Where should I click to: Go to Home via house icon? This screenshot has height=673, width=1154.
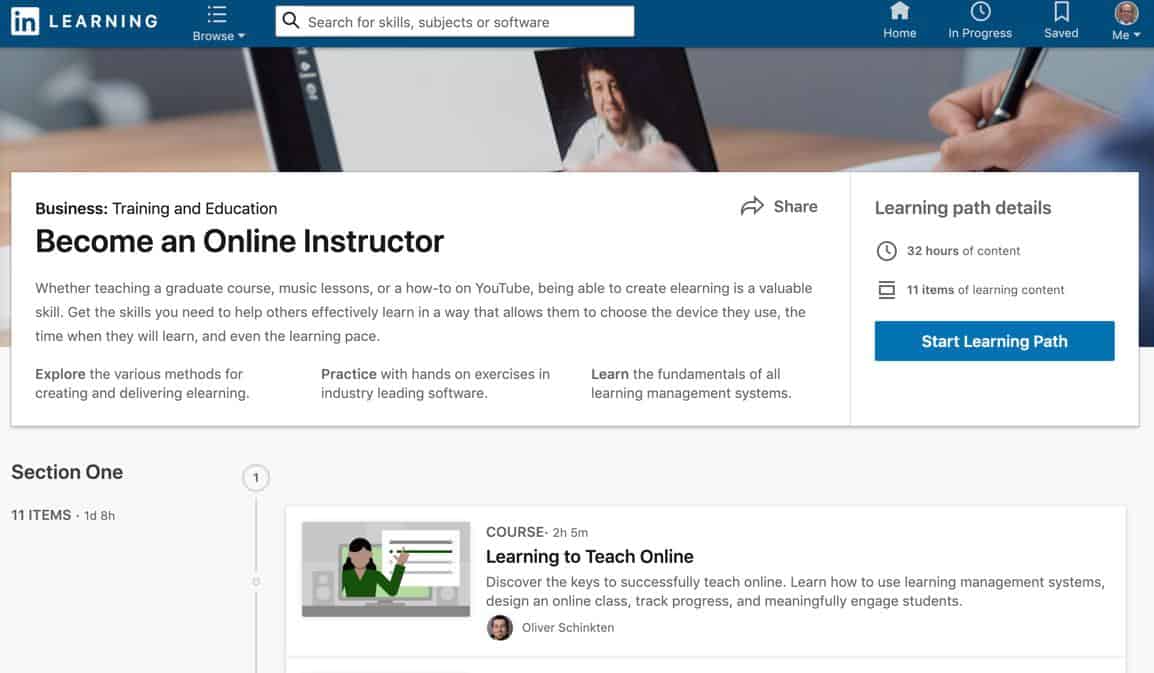(899, 12)
